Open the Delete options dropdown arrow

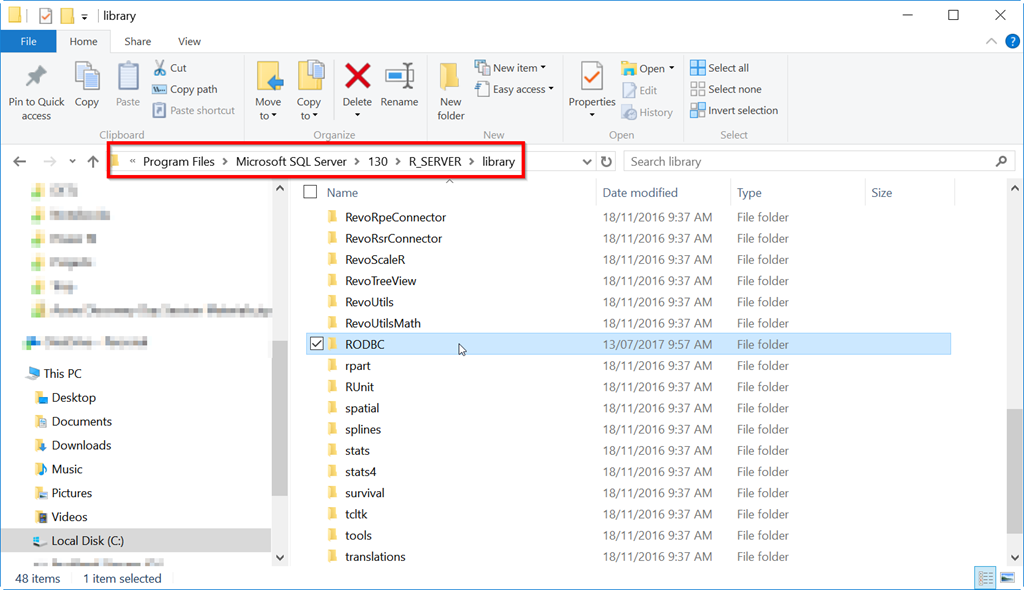357,116
